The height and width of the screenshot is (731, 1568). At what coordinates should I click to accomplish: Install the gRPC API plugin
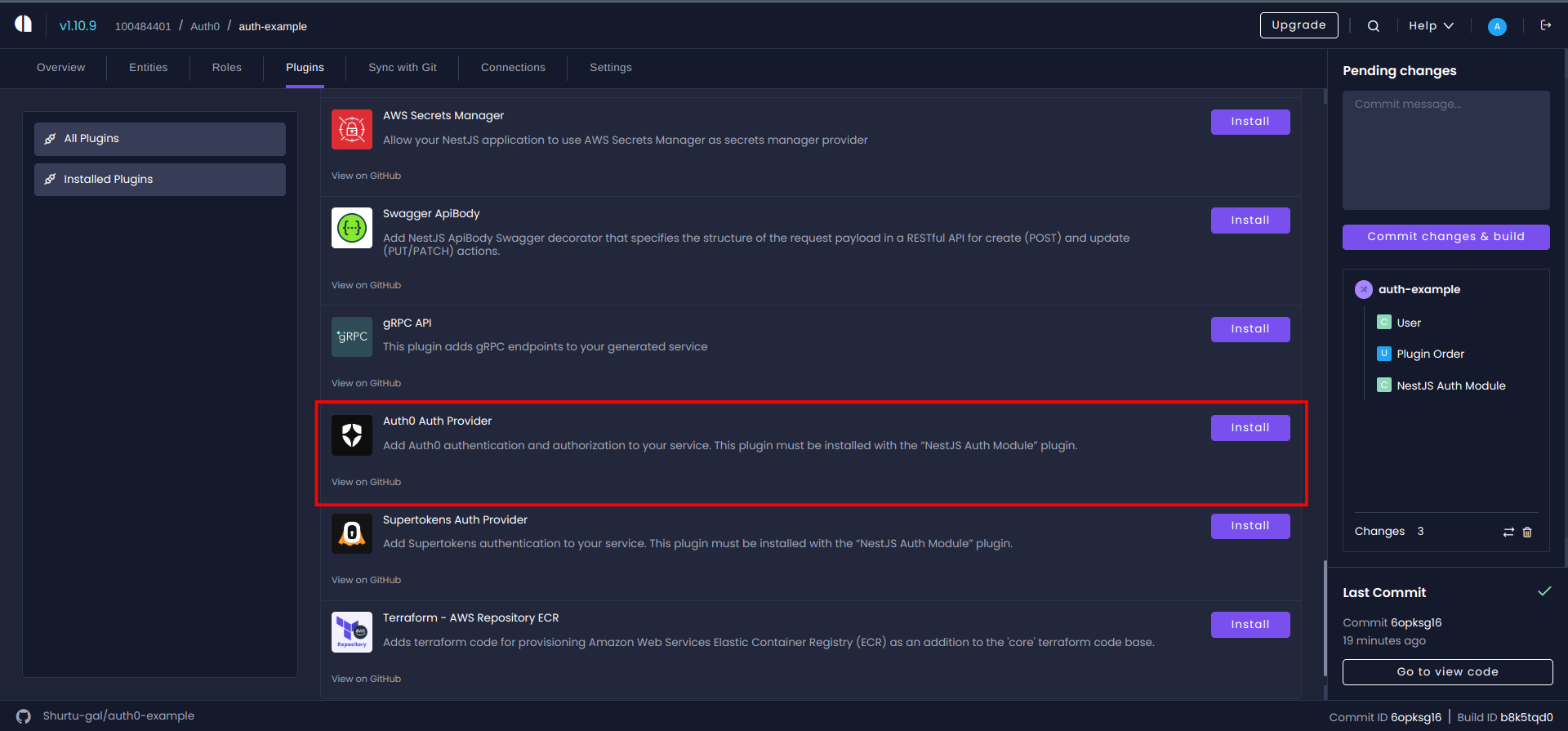(1250, 329)
